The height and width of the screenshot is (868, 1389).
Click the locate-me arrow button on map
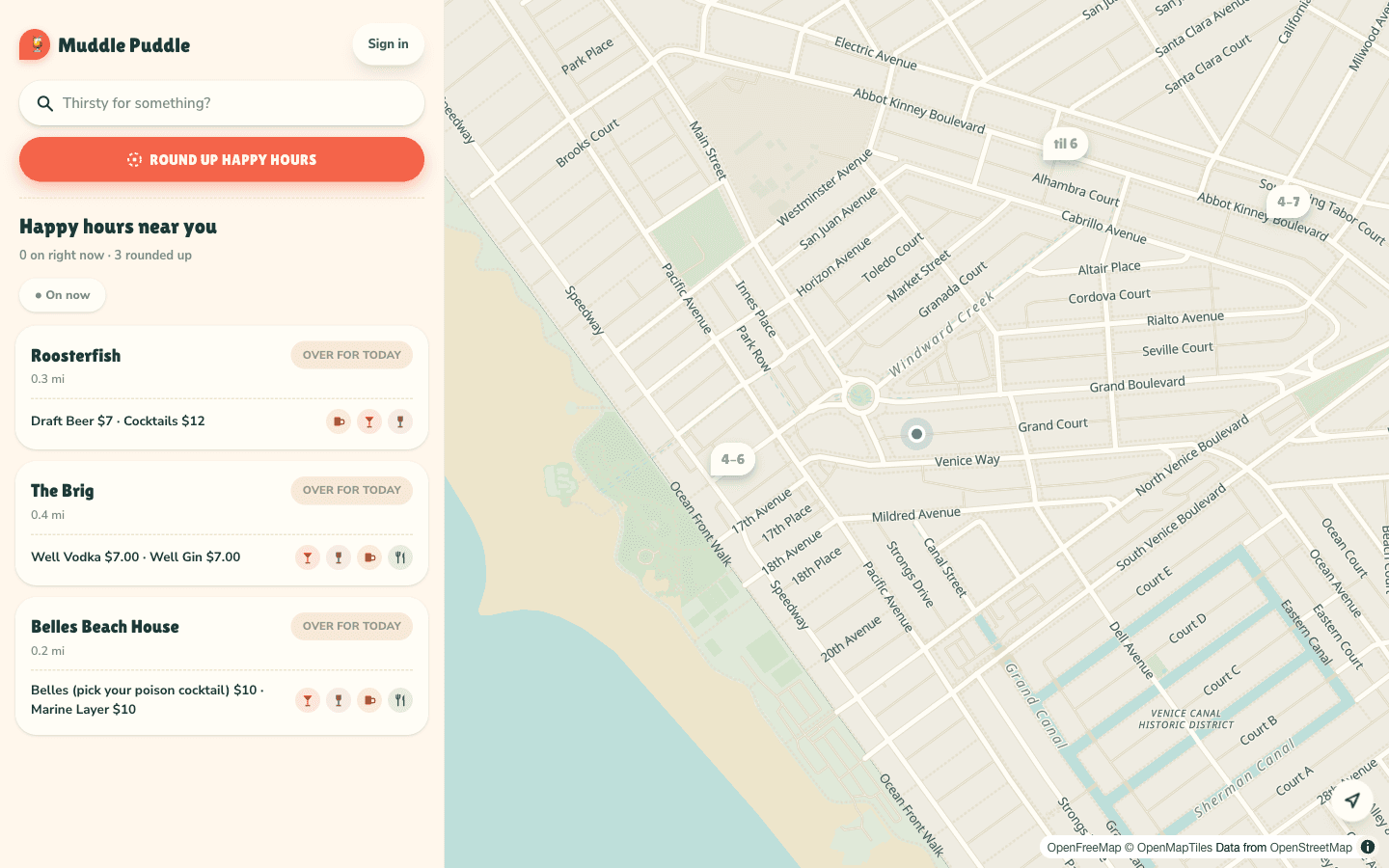[1352, 800]
